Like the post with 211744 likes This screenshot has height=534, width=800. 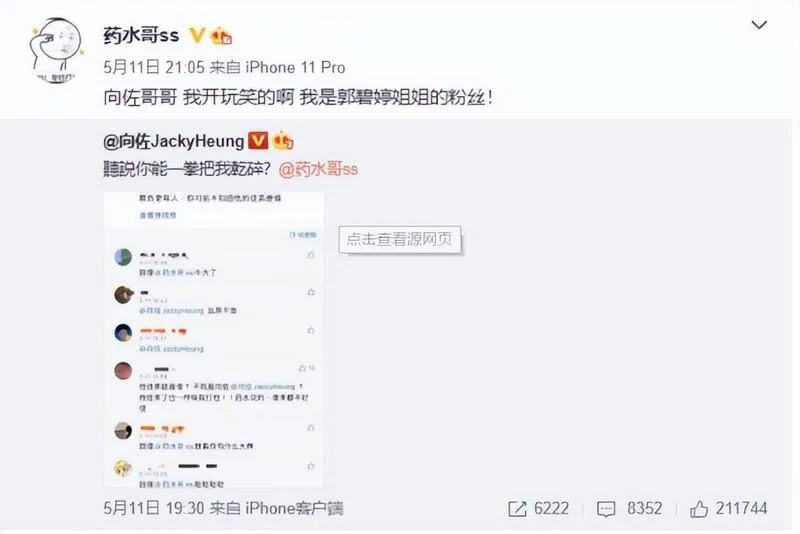(x=728, y=508)
